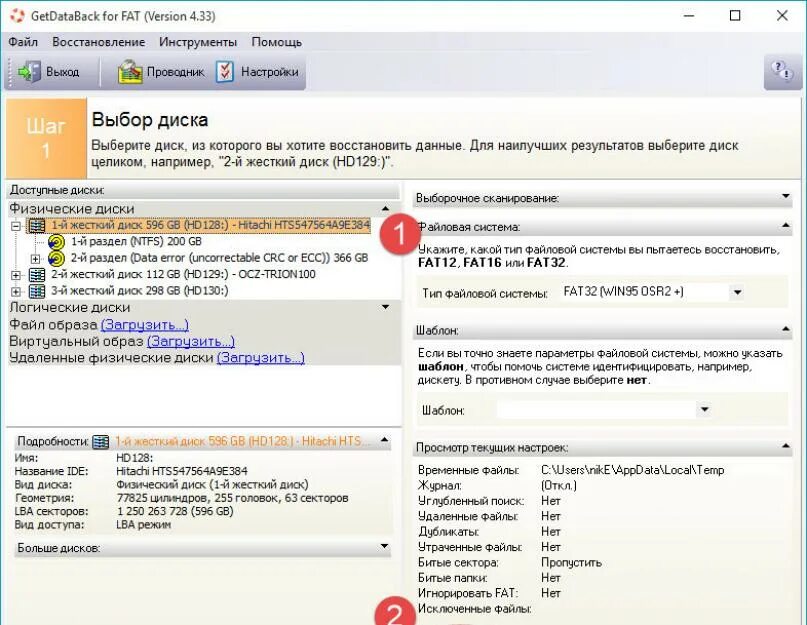Minimize the GetDataBack window
Viewport: 807px width, 625px height.
689,16
